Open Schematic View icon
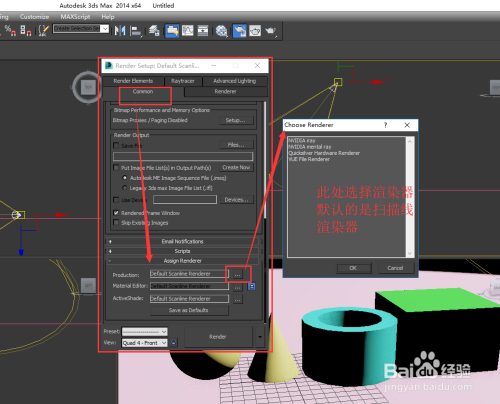 click(x=203, y=31)
